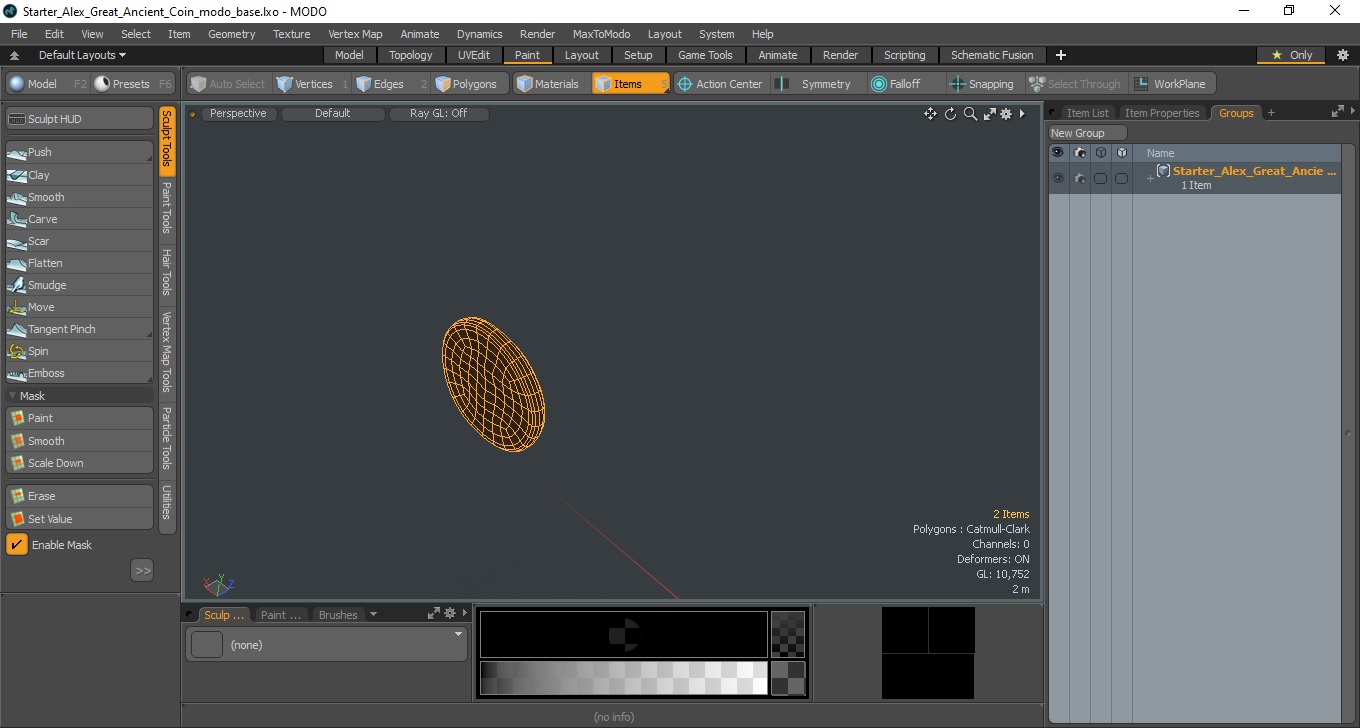Open application settings gear at top right
The width and height of the screenshot is (1360, 728).
(1342, 55)
